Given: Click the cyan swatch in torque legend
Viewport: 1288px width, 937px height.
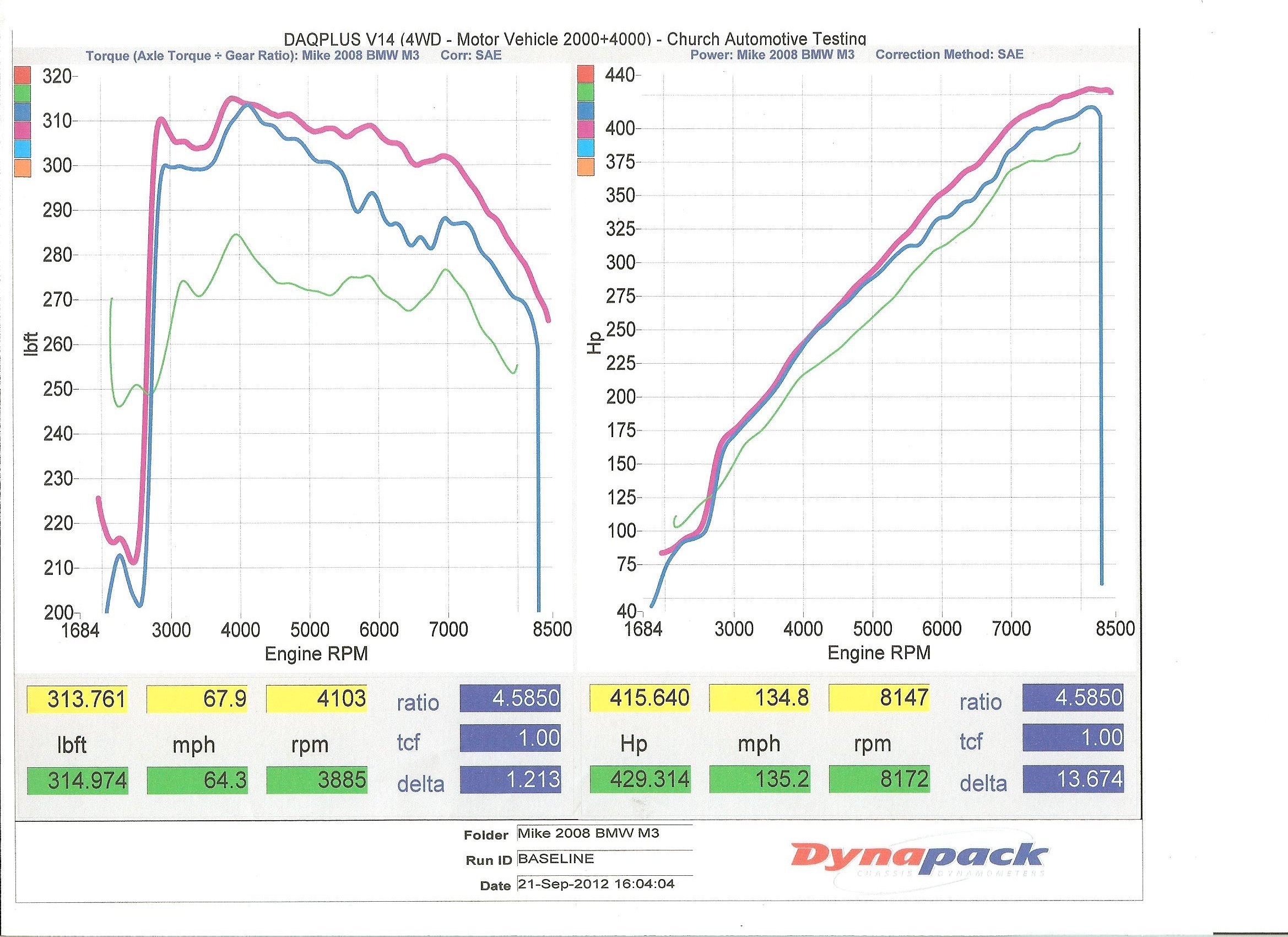Looking at the screenshot, I should point(22,149).
